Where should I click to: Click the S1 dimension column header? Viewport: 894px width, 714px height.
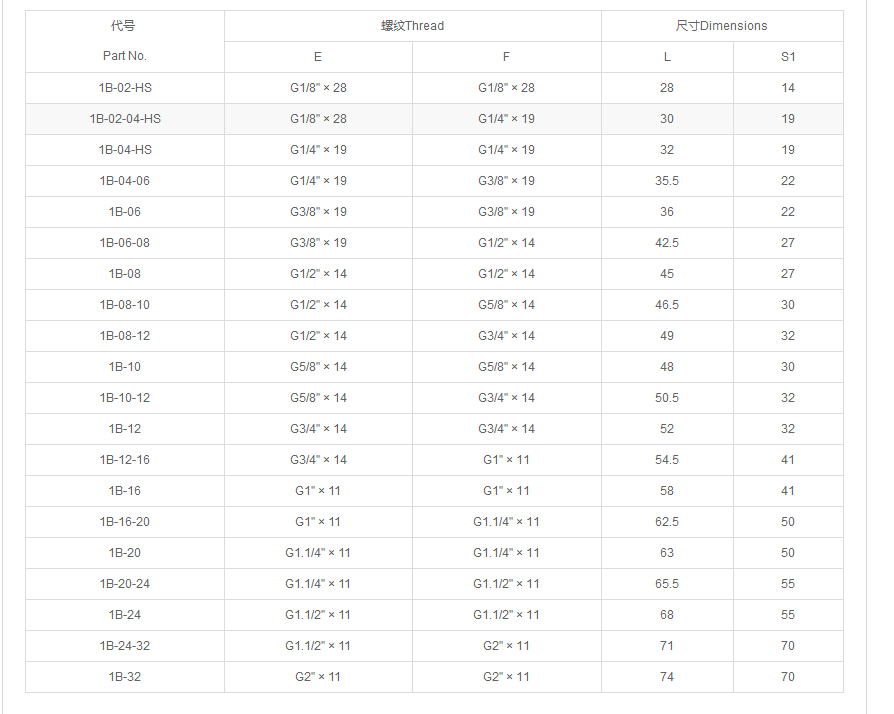click(788, 57)
